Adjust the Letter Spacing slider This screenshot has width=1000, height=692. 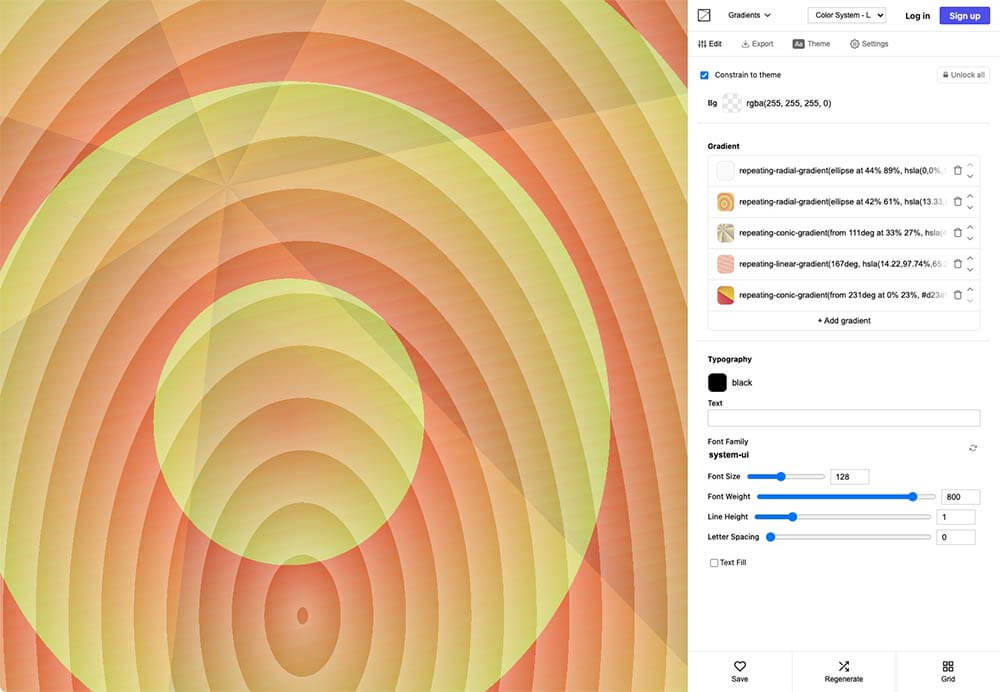848,538
